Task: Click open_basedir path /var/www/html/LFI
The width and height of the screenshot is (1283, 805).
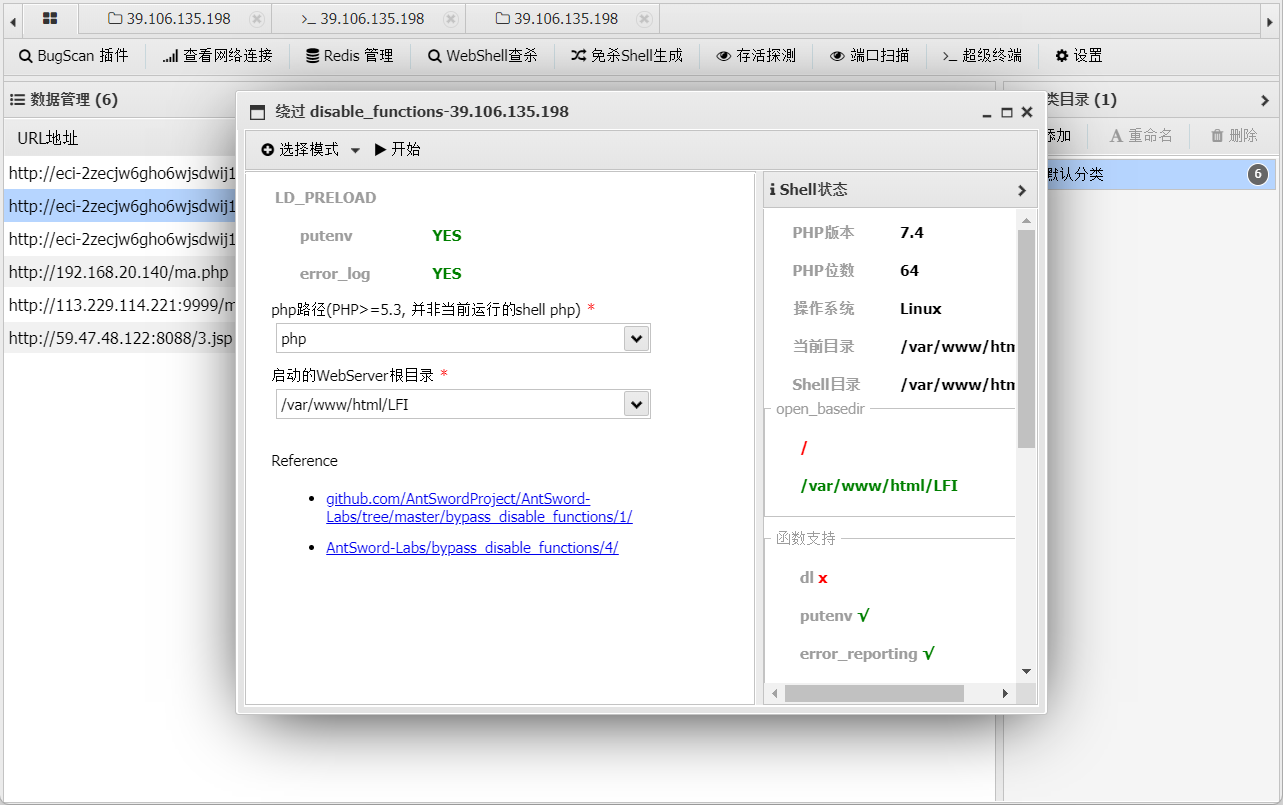Action: tap(879, 486)
